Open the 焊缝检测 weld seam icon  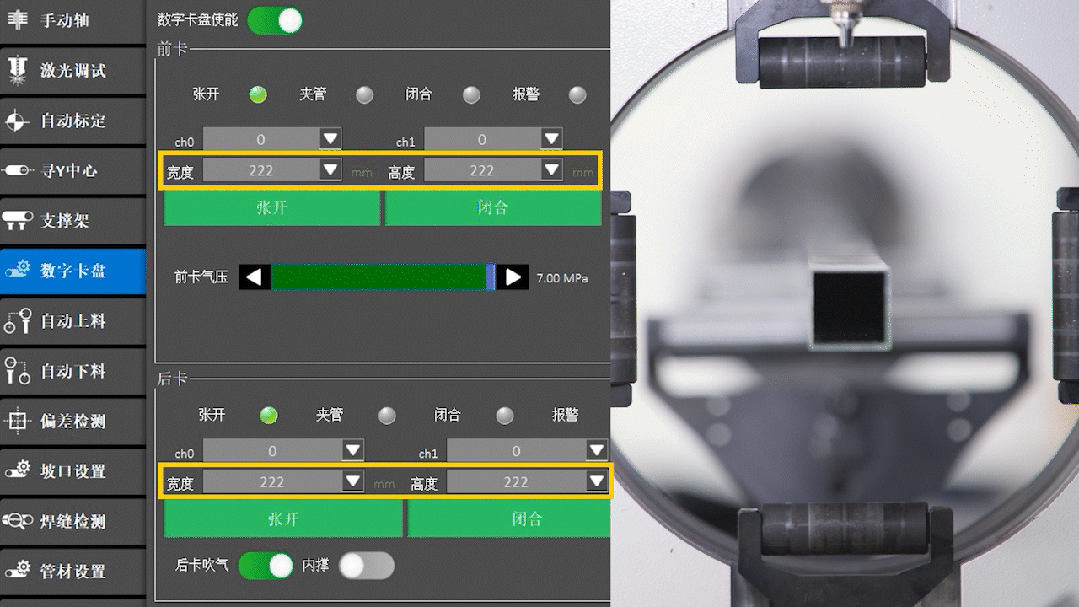18,521
